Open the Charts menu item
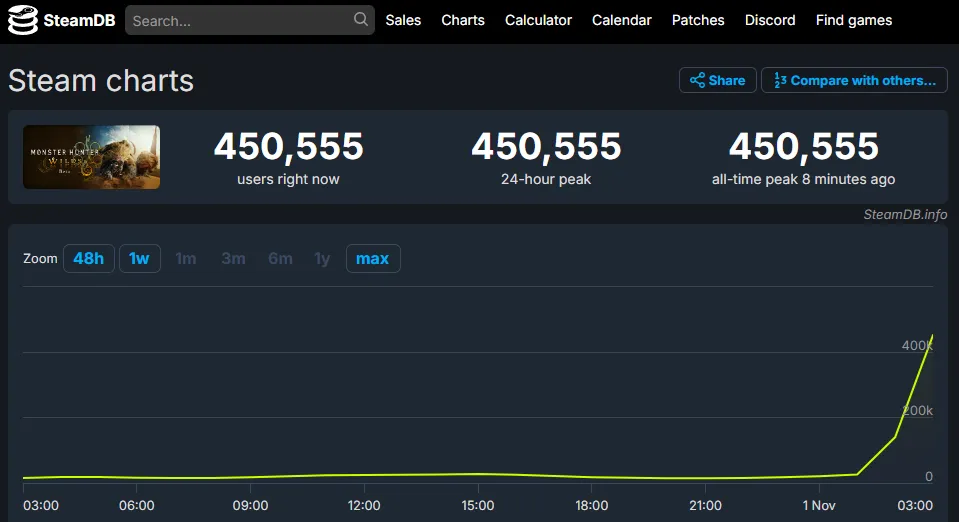This screenshot has width=959, height=522. tap(463, 20)
